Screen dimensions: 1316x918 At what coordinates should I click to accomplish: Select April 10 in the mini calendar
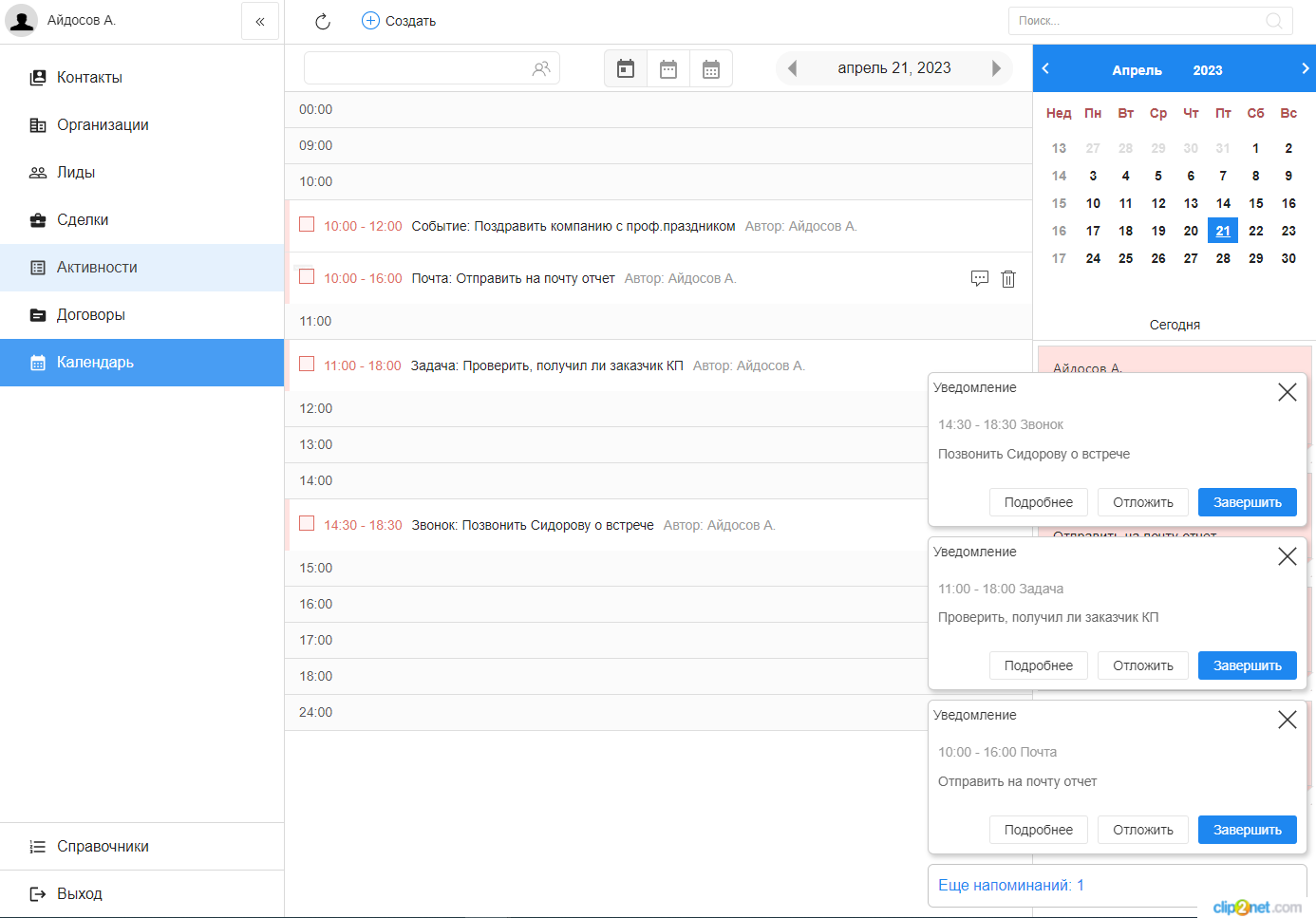pyautogui.click(x=1093, y=203)
